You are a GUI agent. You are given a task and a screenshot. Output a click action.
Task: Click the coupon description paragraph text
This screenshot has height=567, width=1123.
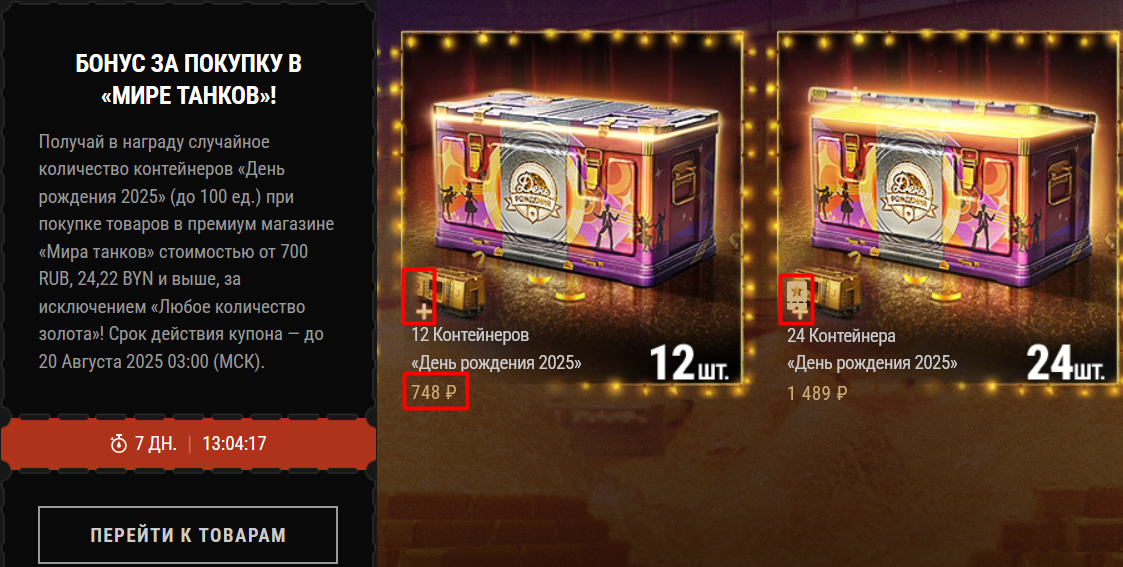point(187,251)
